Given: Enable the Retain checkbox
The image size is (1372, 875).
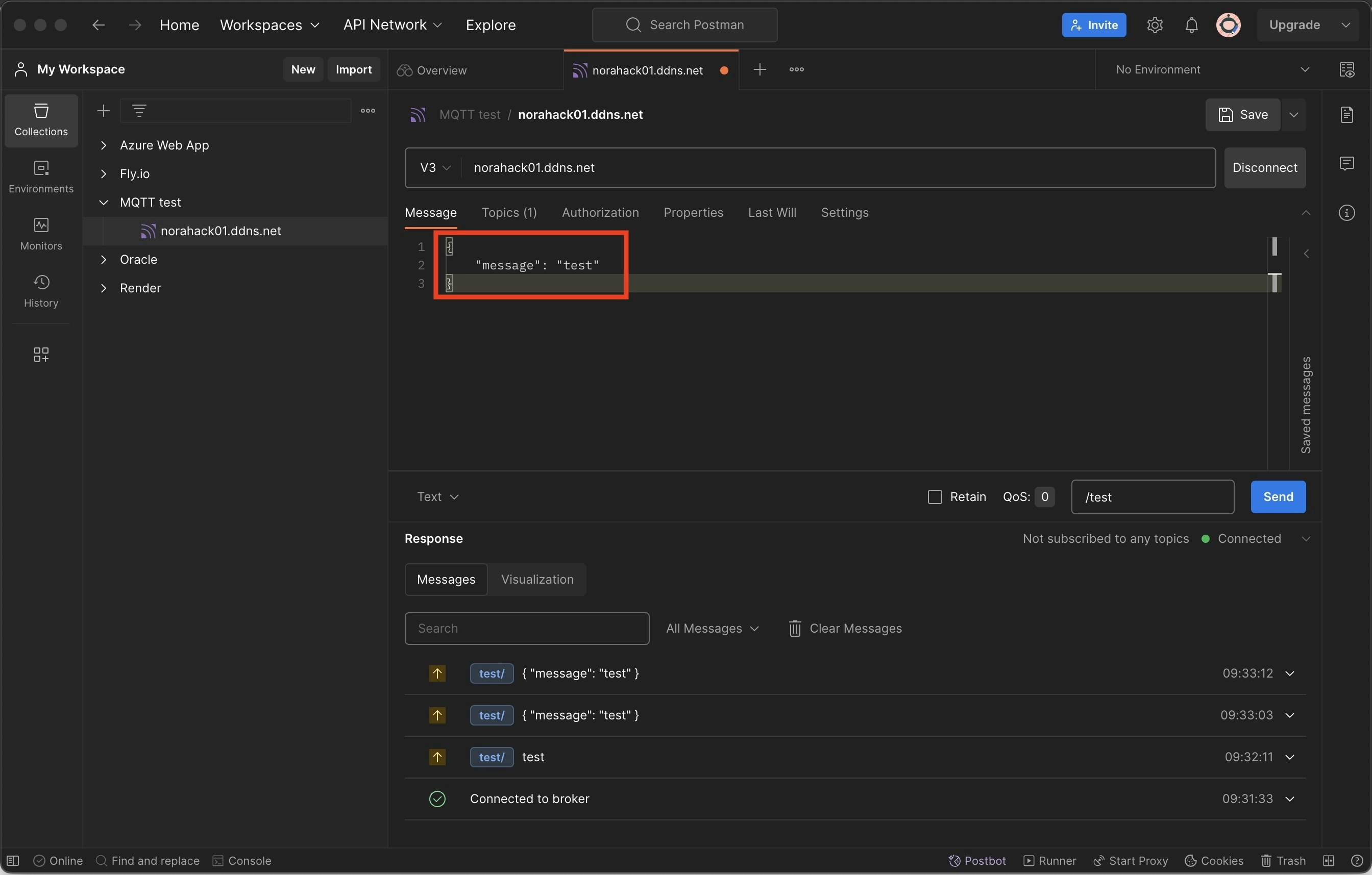Looking at the screenshot, I should [x=935, y=497].
